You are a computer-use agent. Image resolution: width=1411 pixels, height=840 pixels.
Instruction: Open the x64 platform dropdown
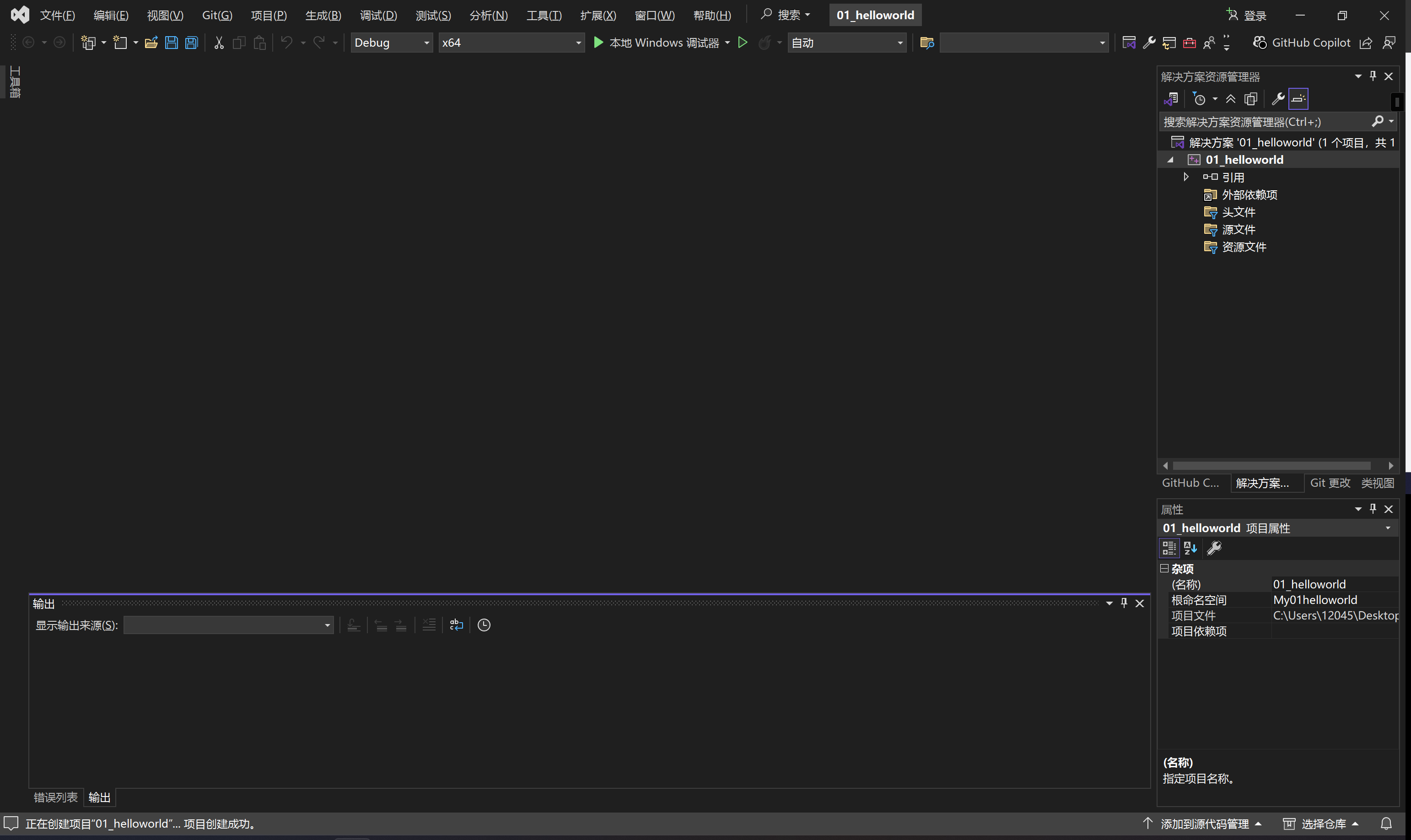(x=511, y=43)
